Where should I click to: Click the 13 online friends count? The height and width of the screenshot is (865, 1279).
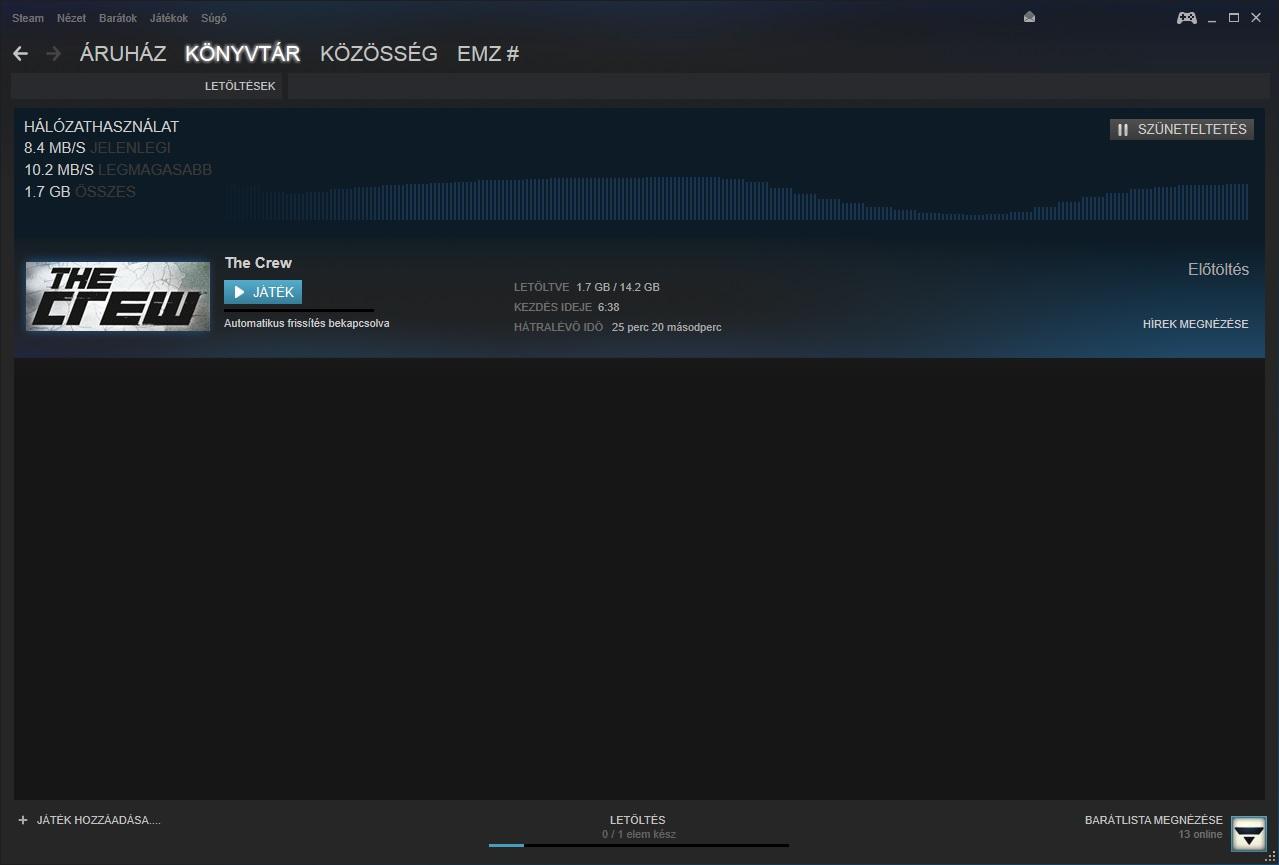pos(1200,834)
